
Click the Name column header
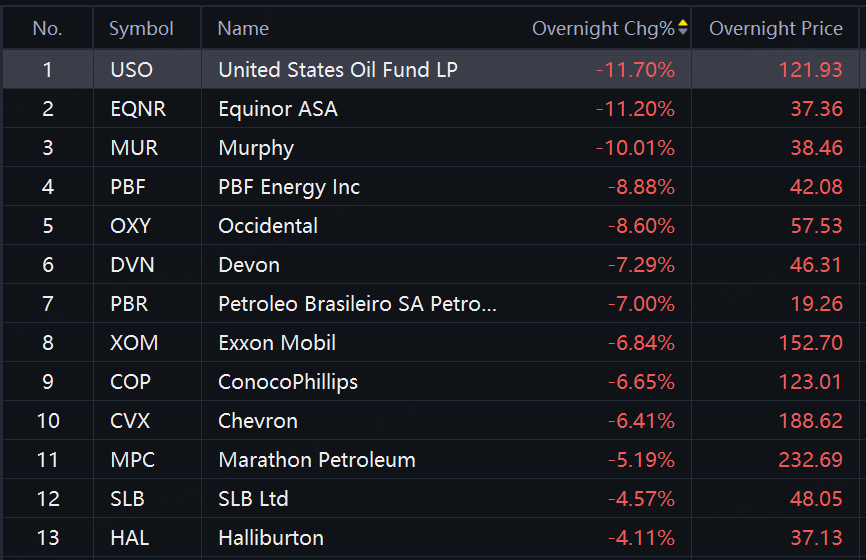click(x=243, y=28)
